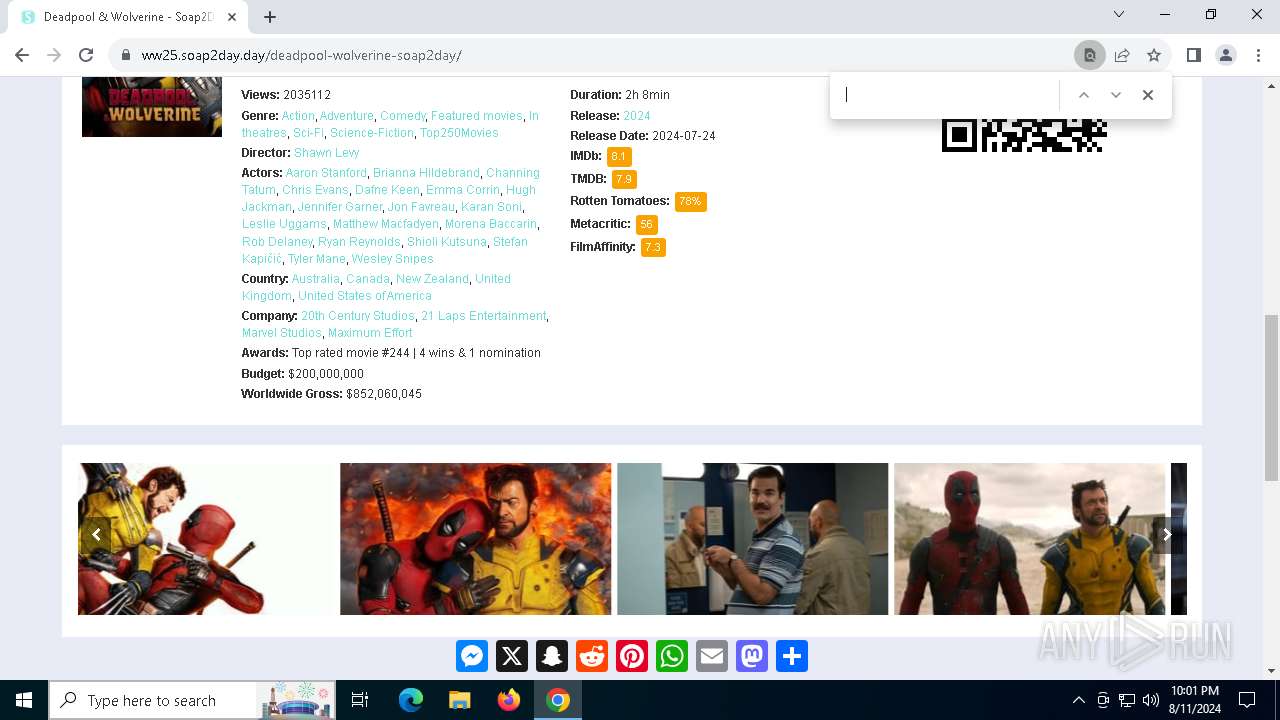Viewport: 1280px width, 720px height.
Task: Open File Explorer from taskbar
Action: [460, 701]
